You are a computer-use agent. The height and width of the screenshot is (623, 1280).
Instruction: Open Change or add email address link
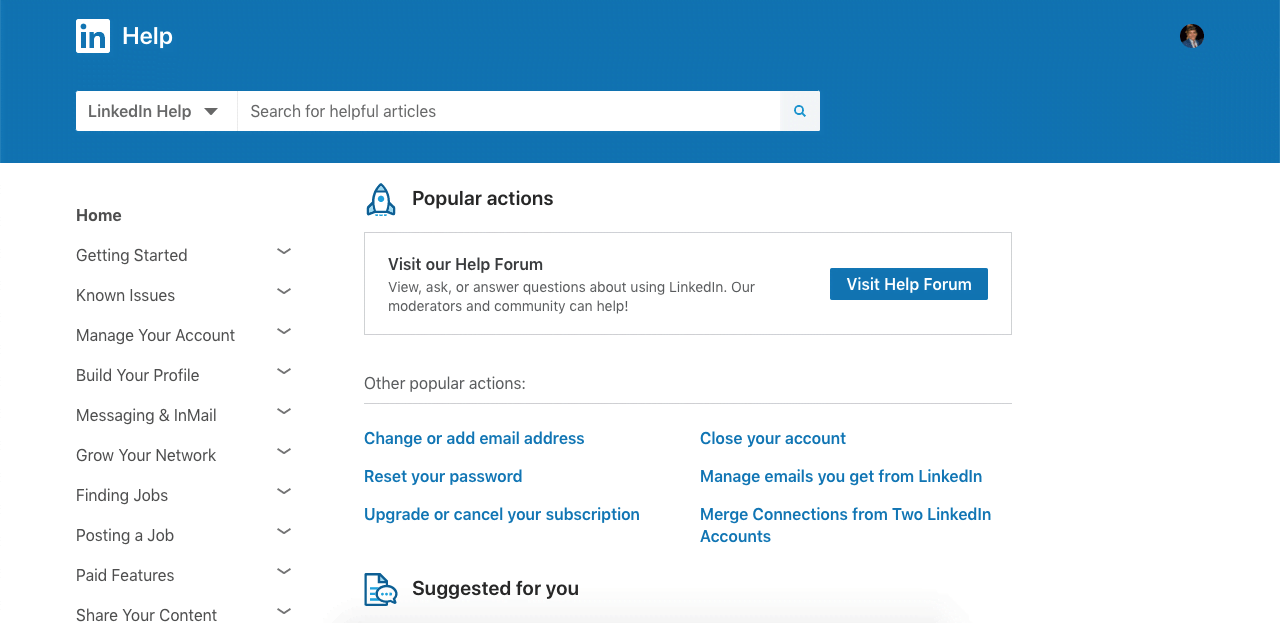(x=474, y=438)
